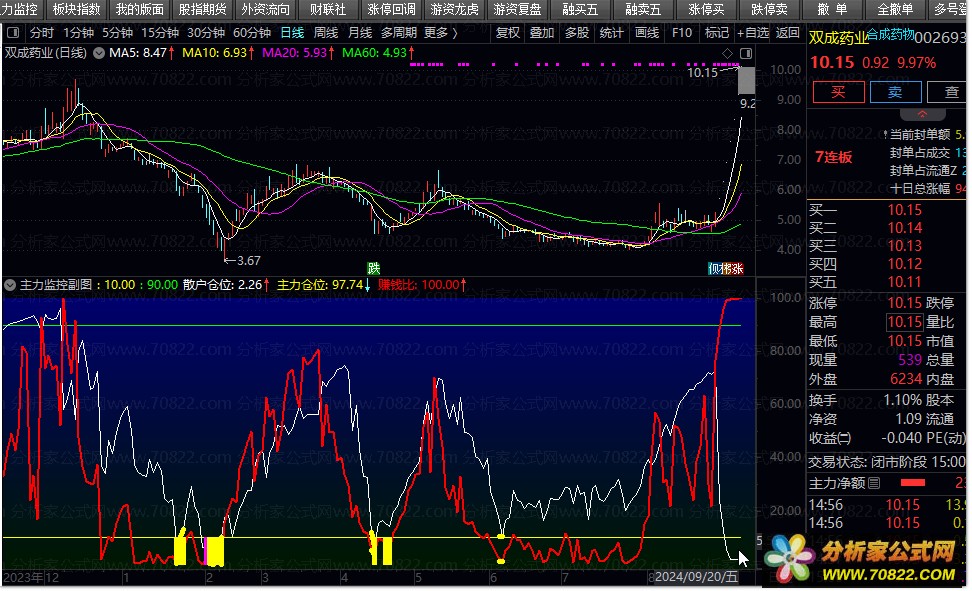This screenshot has width=972, height=591.
Task: Click the 多股 button
Action: pos(577,33)
